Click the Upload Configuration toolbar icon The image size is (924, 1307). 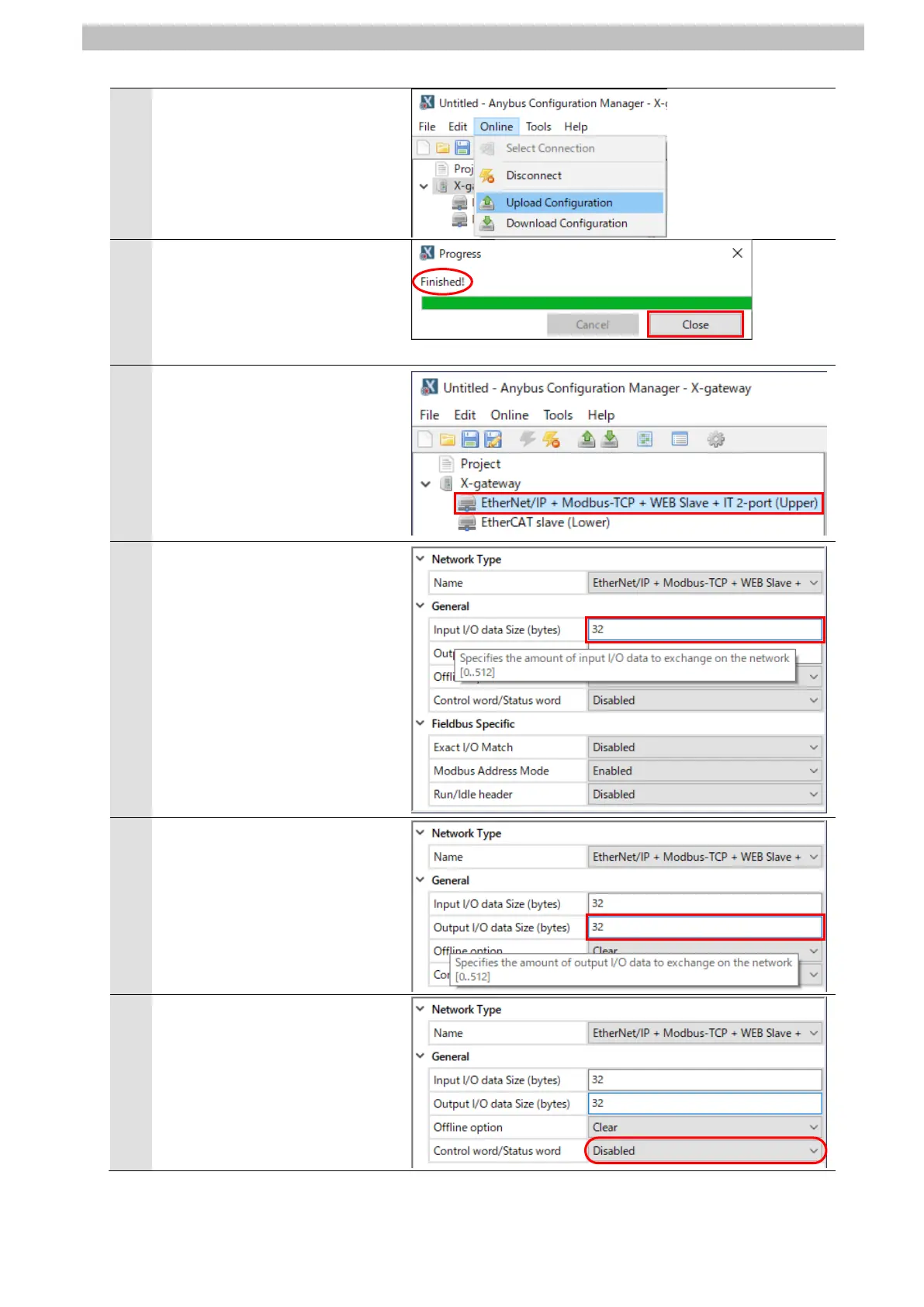tap(587, 439)
